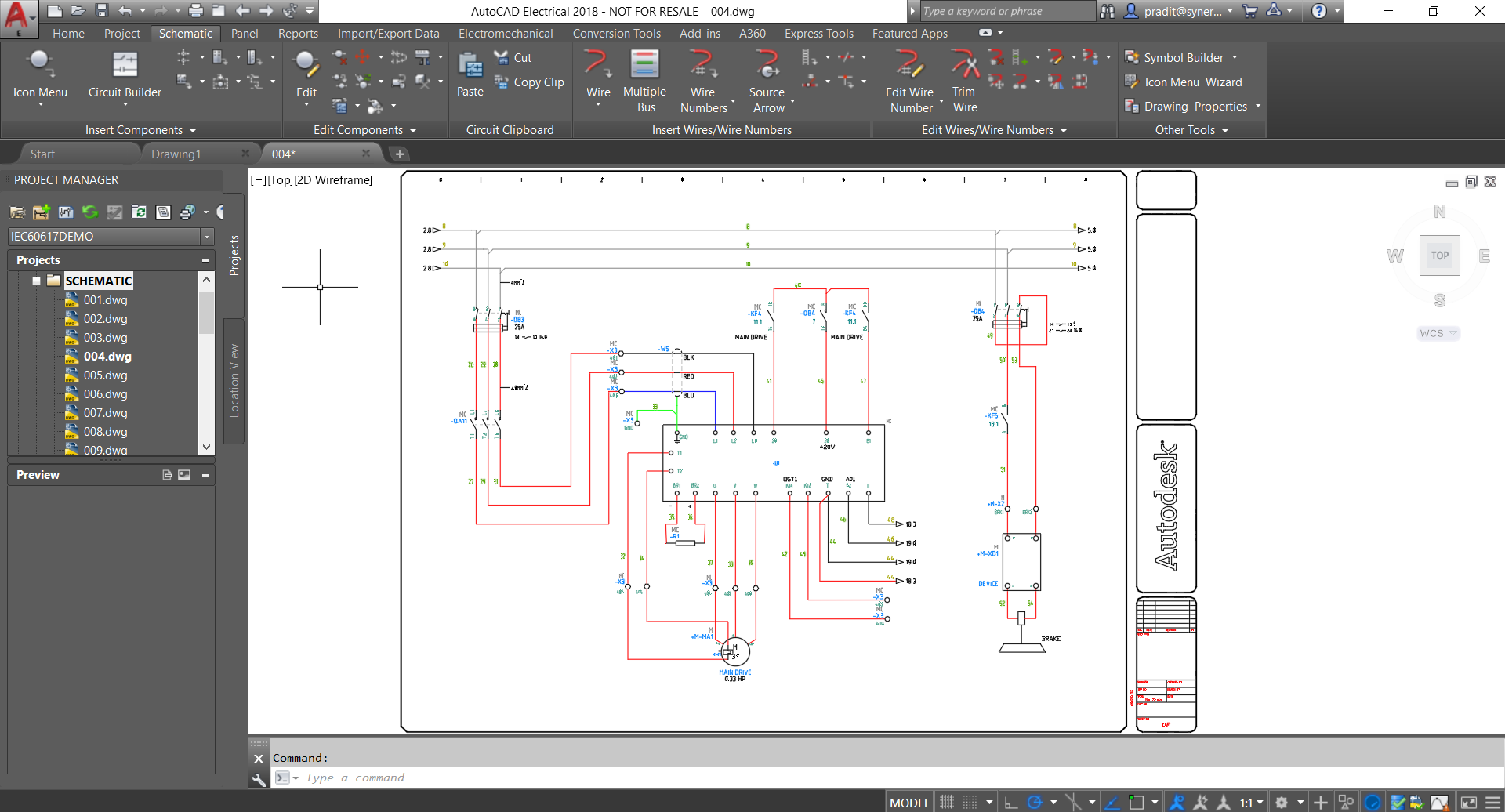Open the Drawing1 document tab
Viewport: 1505px width, 812px height.
pos(176,154)
